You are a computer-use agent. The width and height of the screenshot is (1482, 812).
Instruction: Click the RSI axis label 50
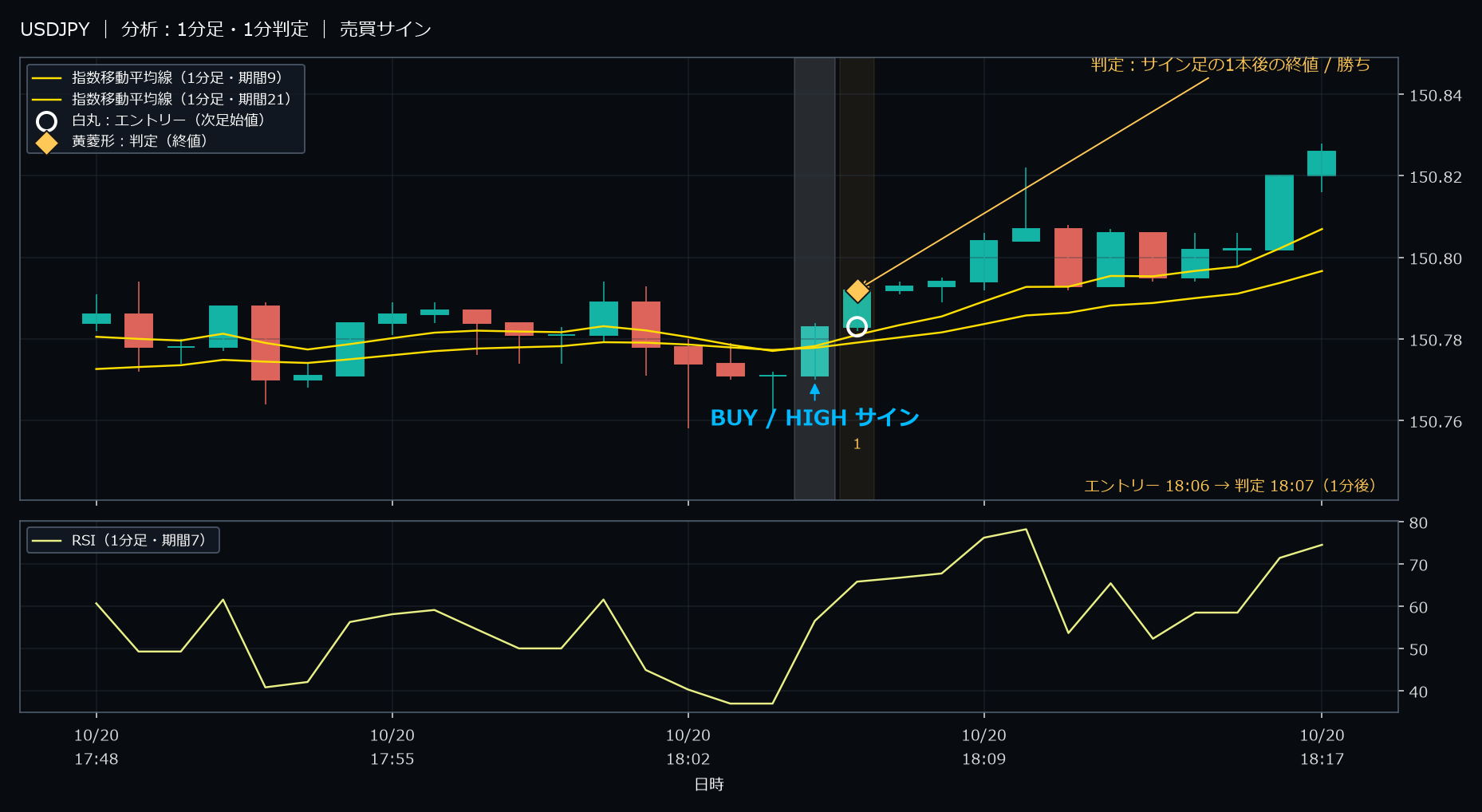(1418, 650)
